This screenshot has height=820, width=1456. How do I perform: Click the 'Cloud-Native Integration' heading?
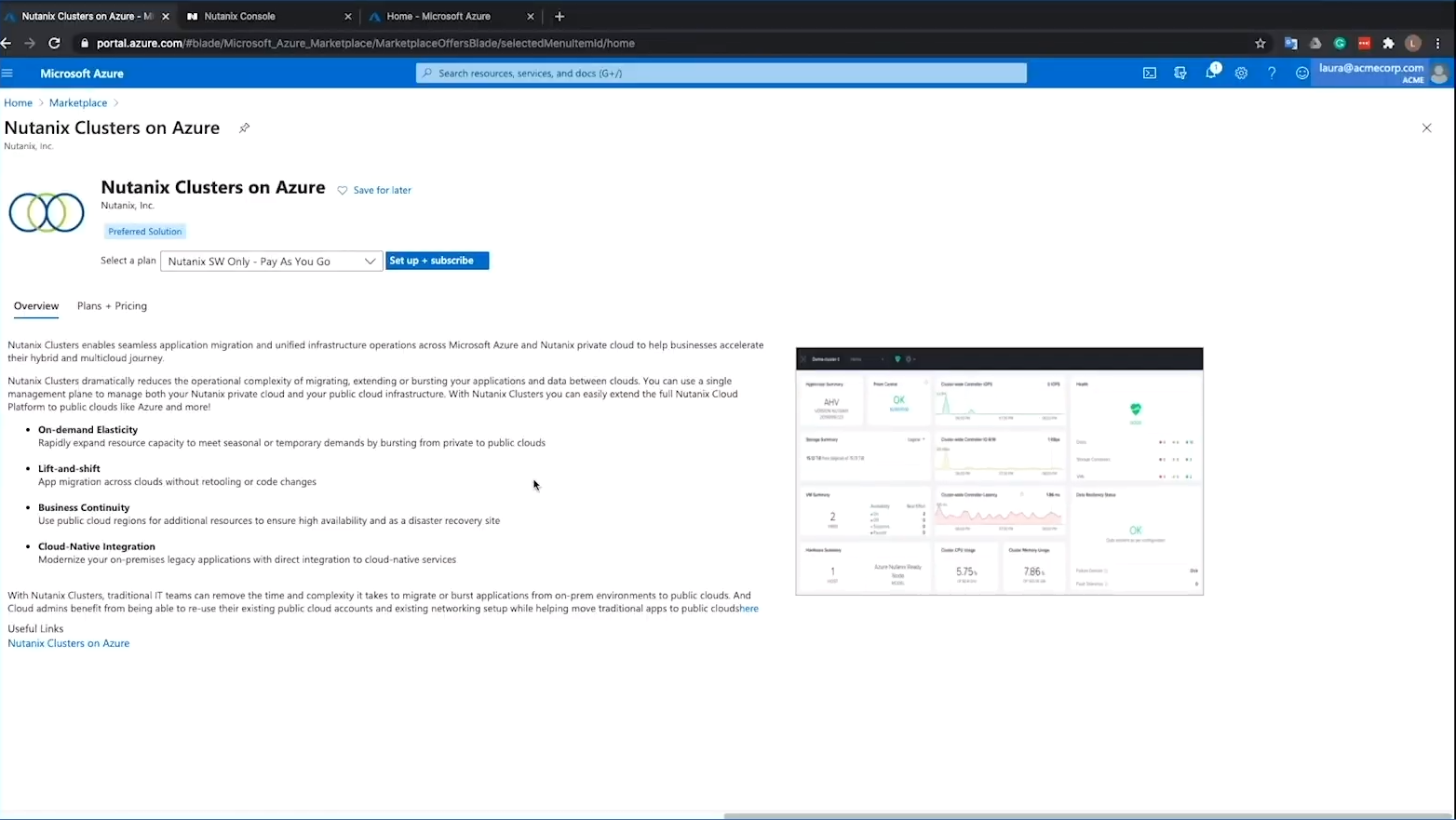97,547
